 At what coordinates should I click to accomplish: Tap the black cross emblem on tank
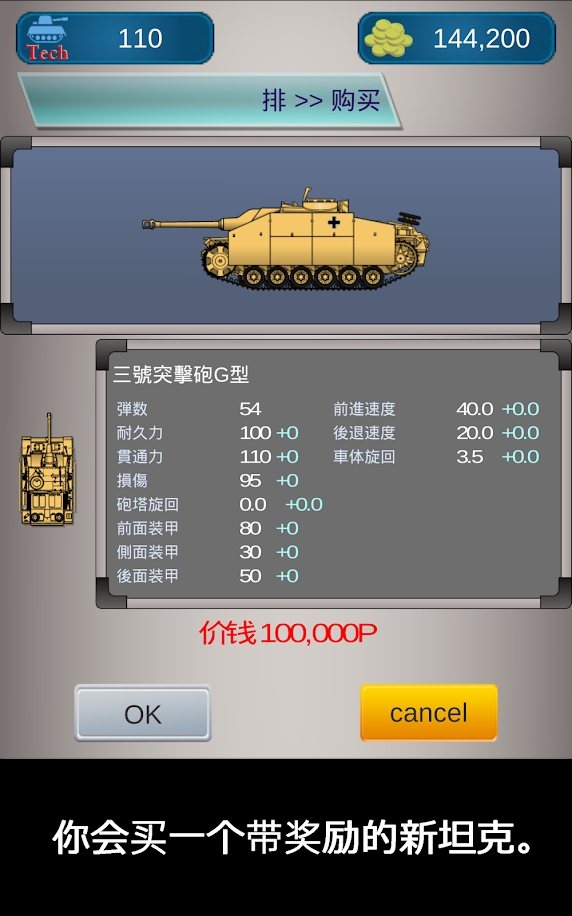coord(334,222)
